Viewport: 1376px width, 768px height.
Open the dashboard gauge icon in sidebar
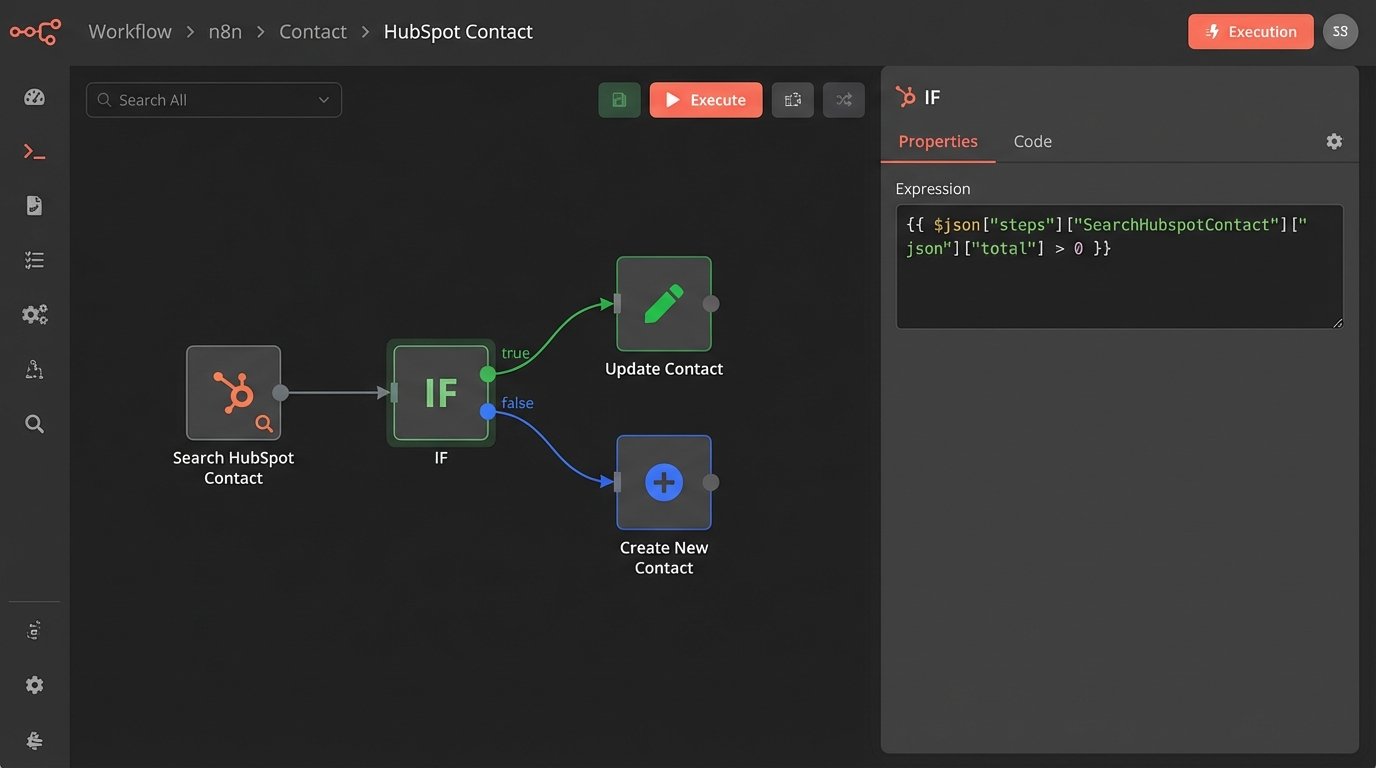point(34,97)
